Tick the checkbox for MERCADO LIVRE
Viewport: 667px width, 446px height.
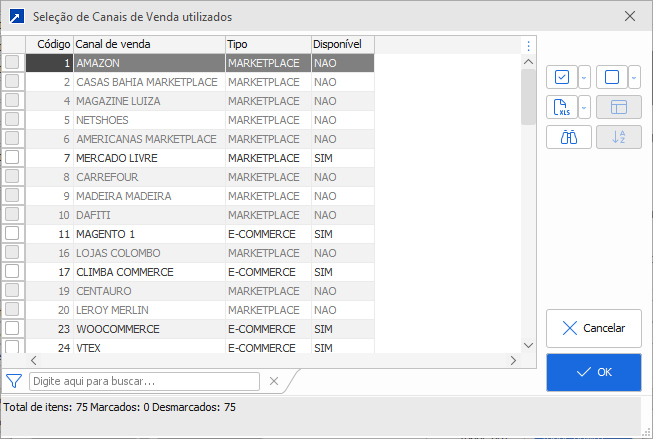[x=12, y=157]
